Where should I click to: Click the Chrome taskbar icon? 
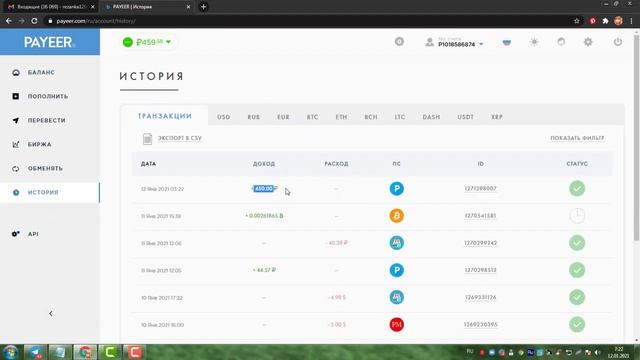click(x=85, y=352)
